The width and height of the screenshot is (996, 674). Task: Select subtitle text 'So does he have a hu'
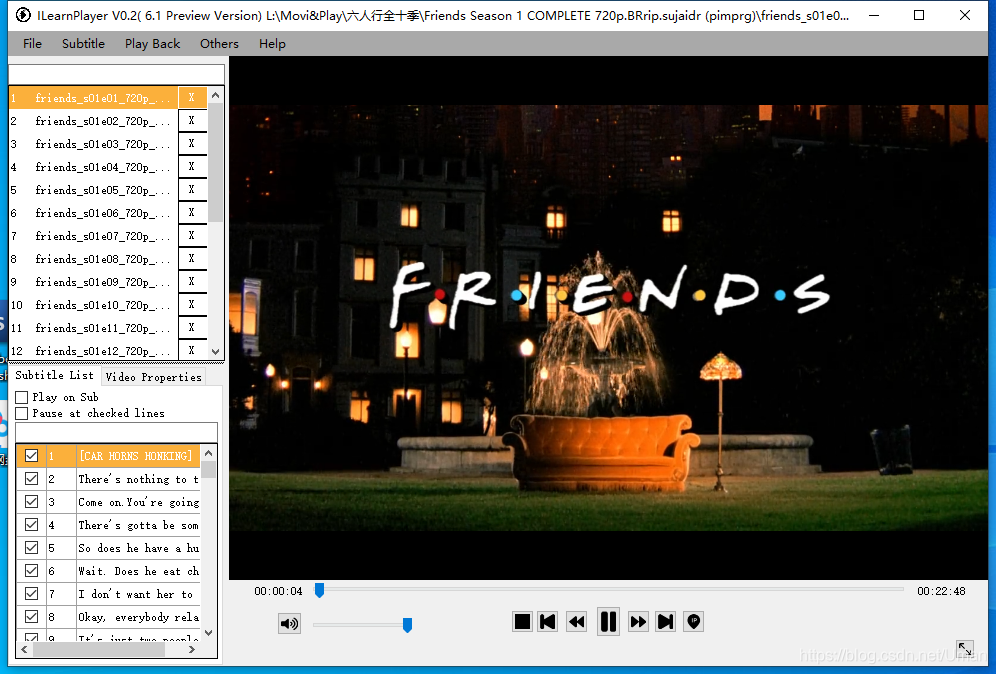tap(138, 548)
